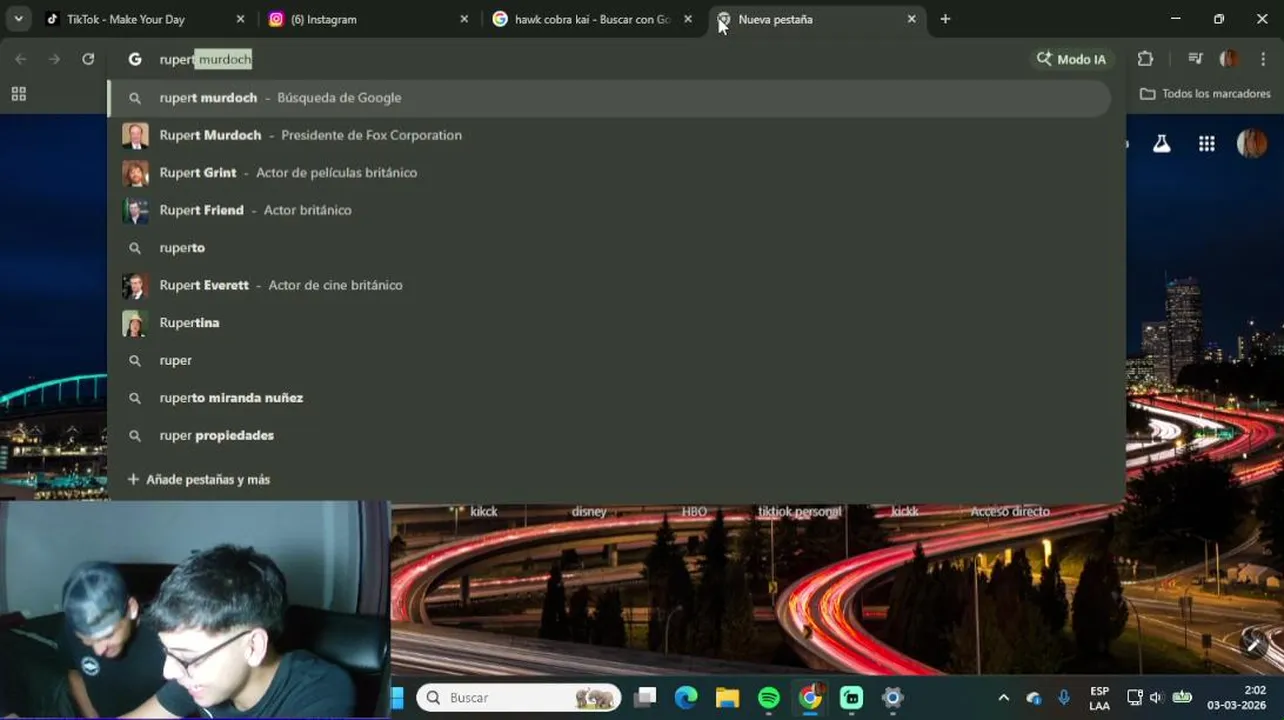Open the green robot app on taskbar
This screenshot has height=720, width=1284.
click(x=851, y=697)
